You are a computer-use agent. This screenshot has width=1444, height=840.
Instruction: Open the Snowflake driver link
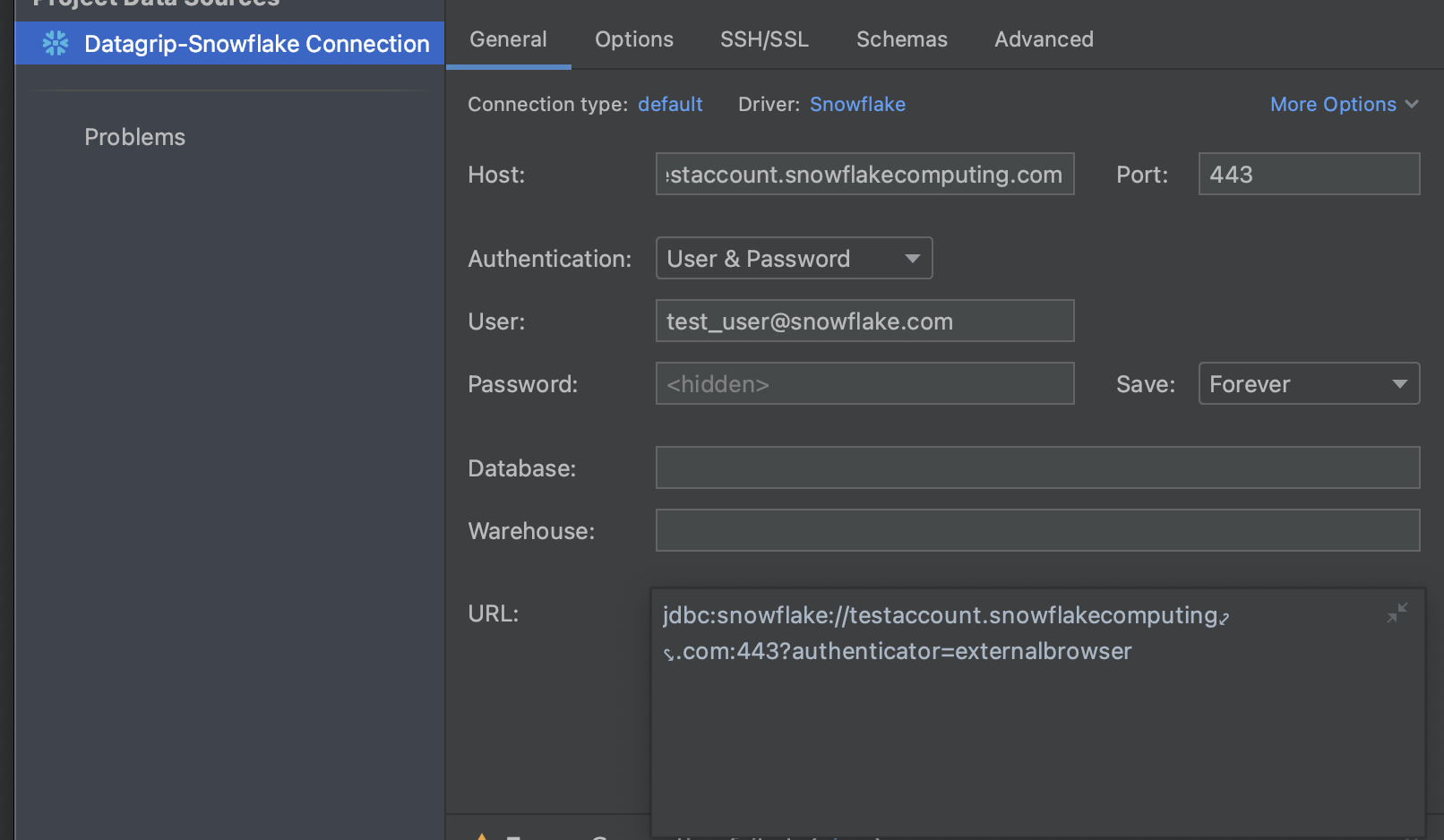tap(856, 104)
